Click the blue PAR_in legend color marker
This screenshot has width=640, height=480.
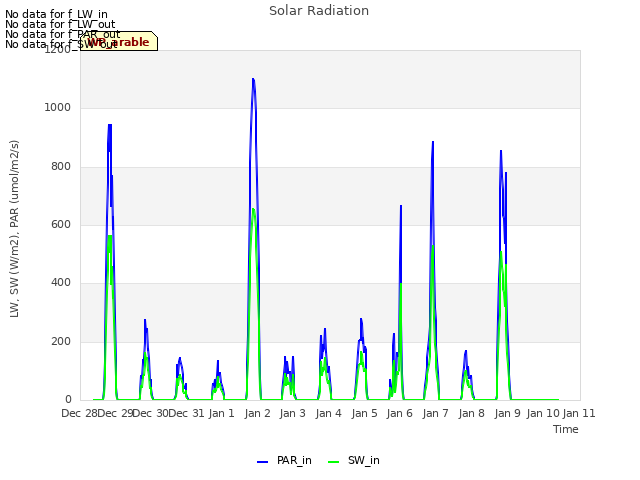262,462
